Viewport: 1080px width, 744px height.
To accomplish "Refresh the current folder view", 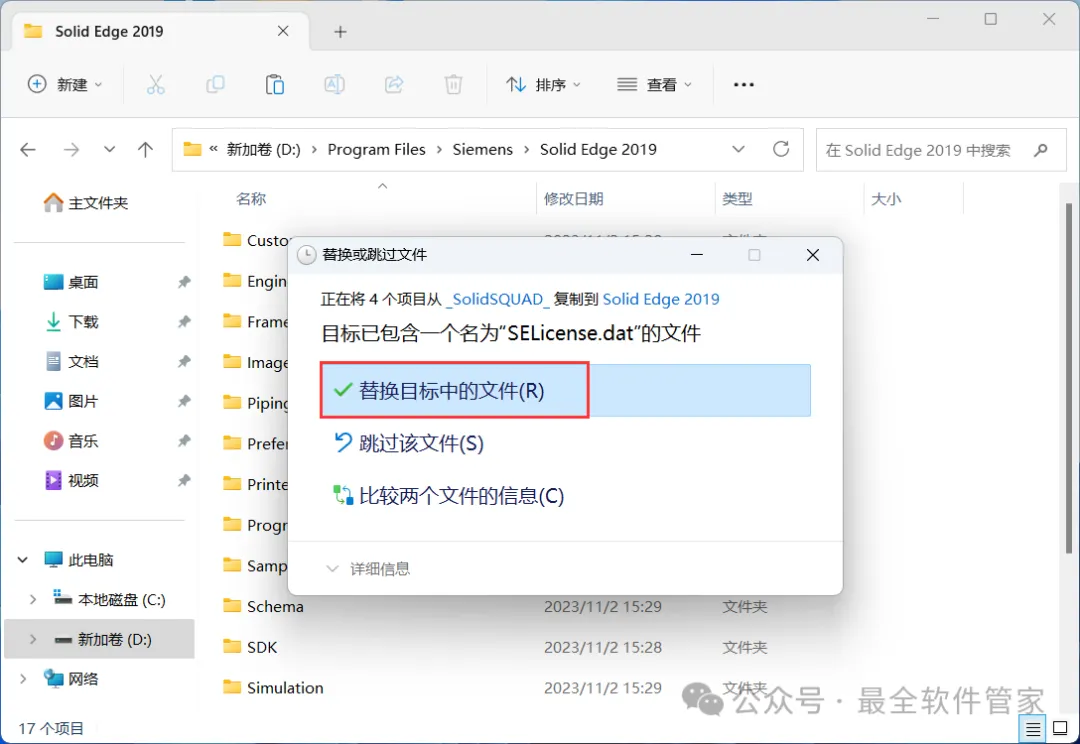I will pyautogui.click(x=781, y=149).
